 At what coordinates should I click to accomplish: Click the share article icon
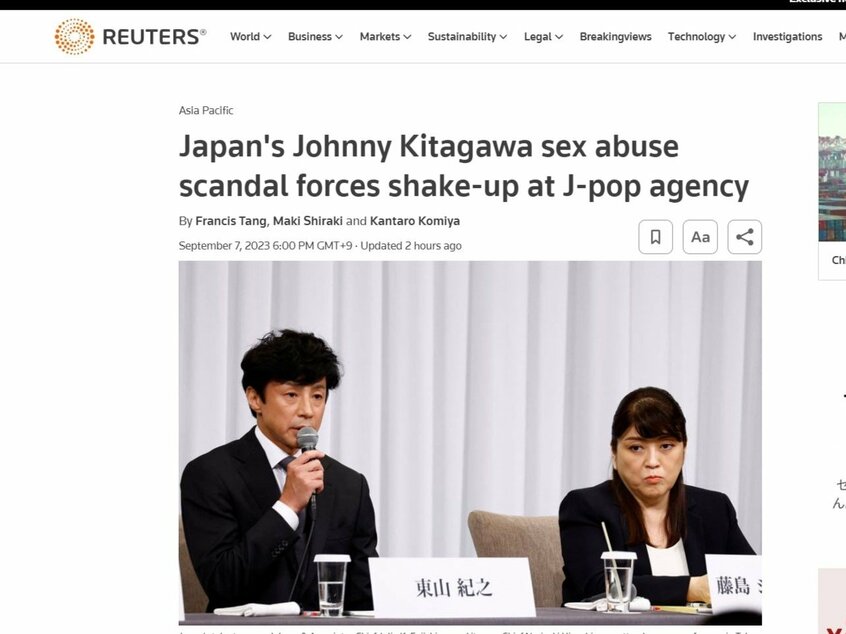tap(745, 237)
